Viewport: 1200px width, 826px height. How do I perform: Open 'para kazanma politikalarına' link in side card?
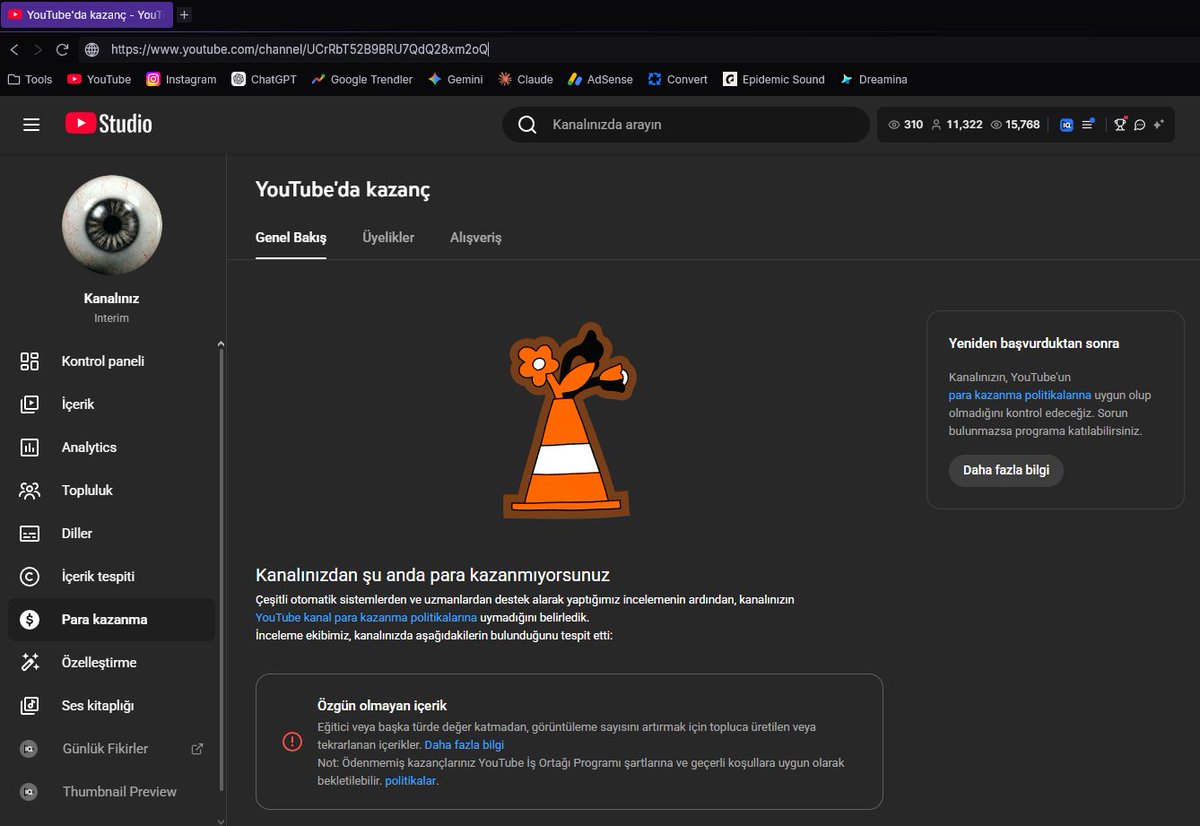tap(1020, 395)
